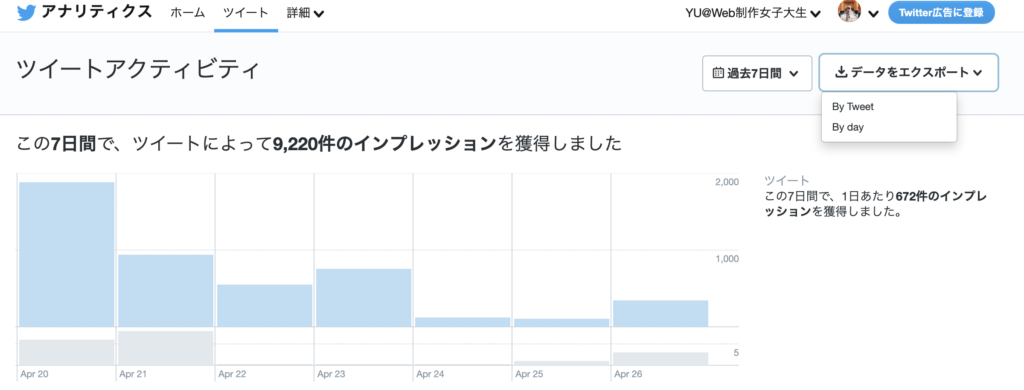Go to the ホーム tab
This screenshot has width=1024, height=390.
[187, 13]
